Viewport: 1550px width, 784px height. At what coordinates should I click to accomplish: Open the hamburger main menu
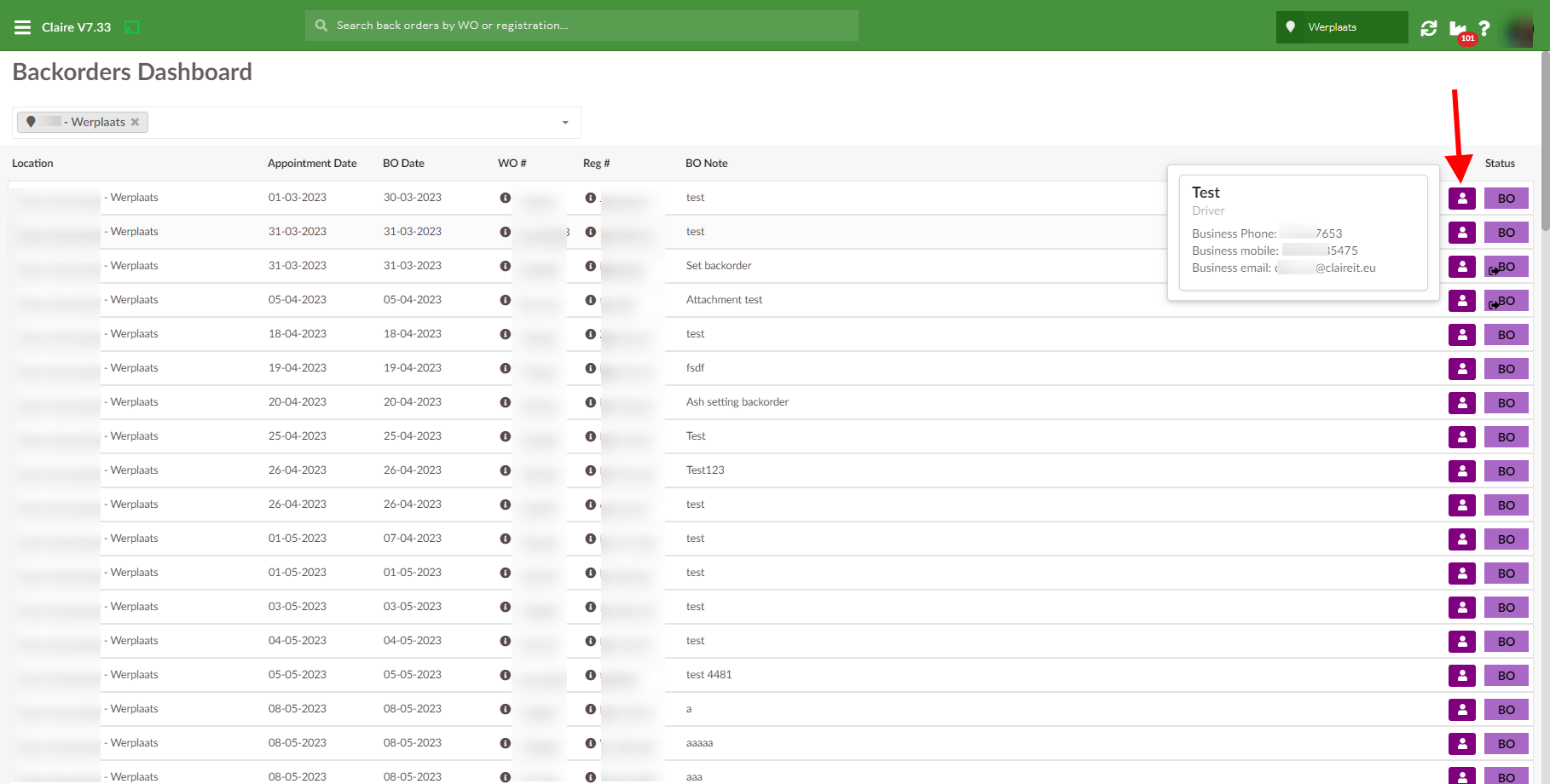(x=22, y=27)
